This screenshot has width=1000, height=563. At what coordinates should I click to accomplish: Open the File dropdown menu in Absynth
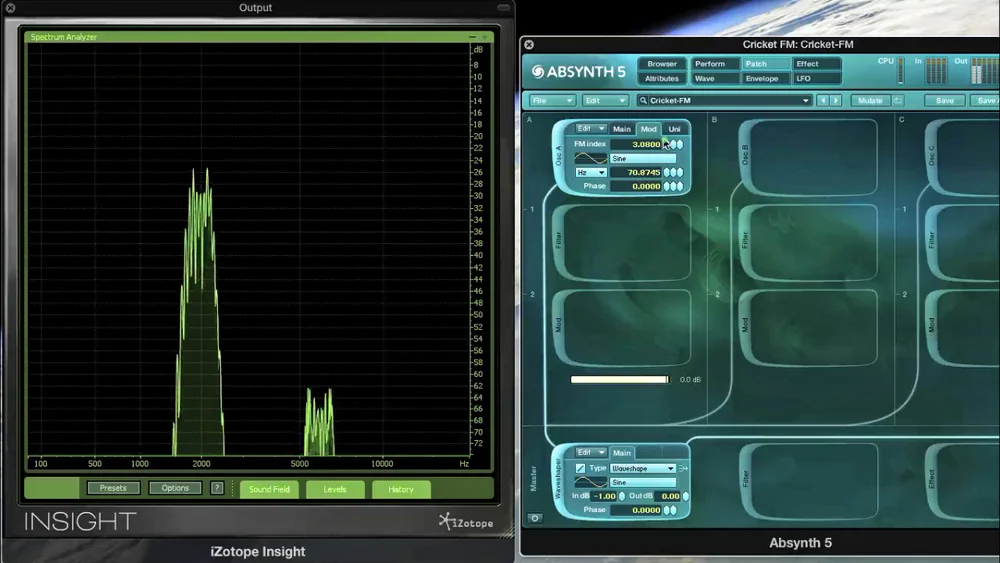click(552, 101)
